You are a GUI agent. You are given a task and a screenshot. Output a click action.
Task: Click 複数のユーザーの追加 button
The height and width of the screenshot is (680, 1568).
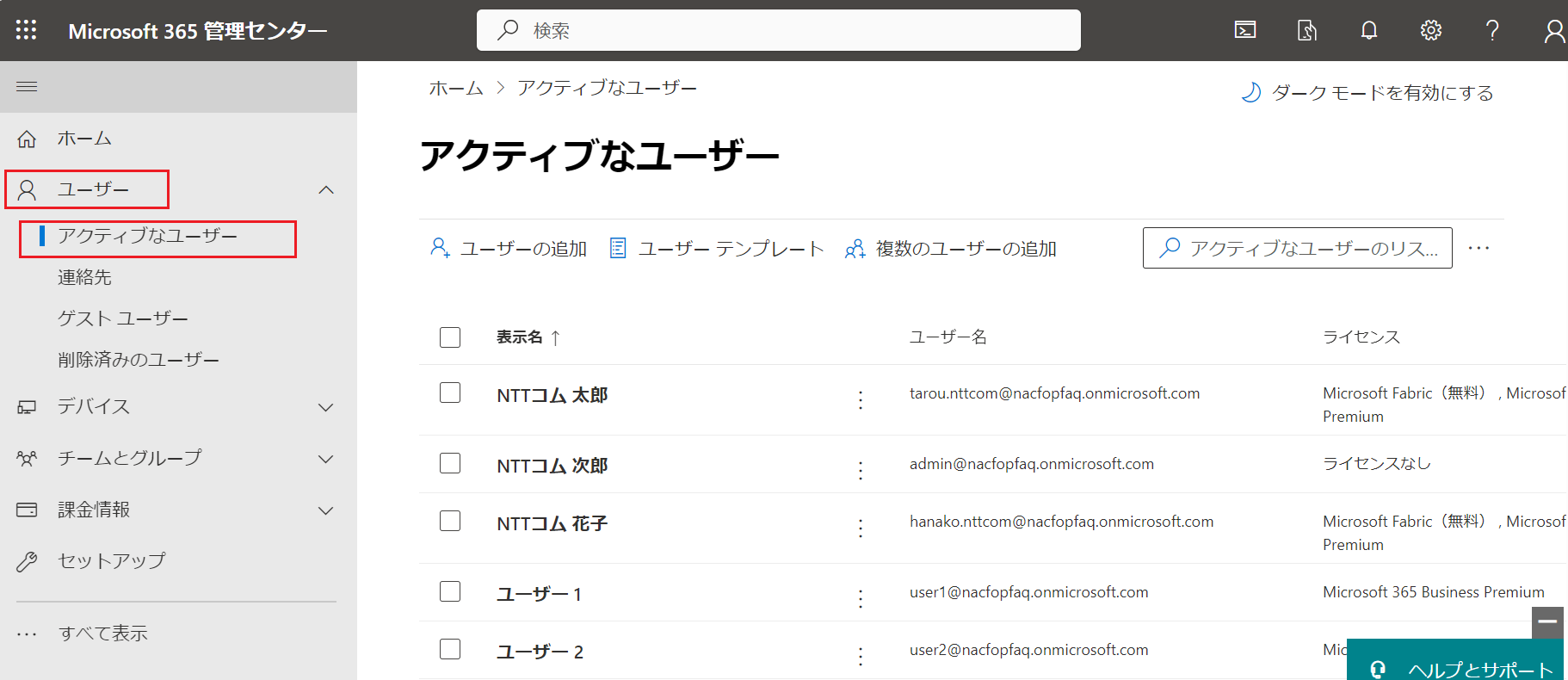coord(950,249)
